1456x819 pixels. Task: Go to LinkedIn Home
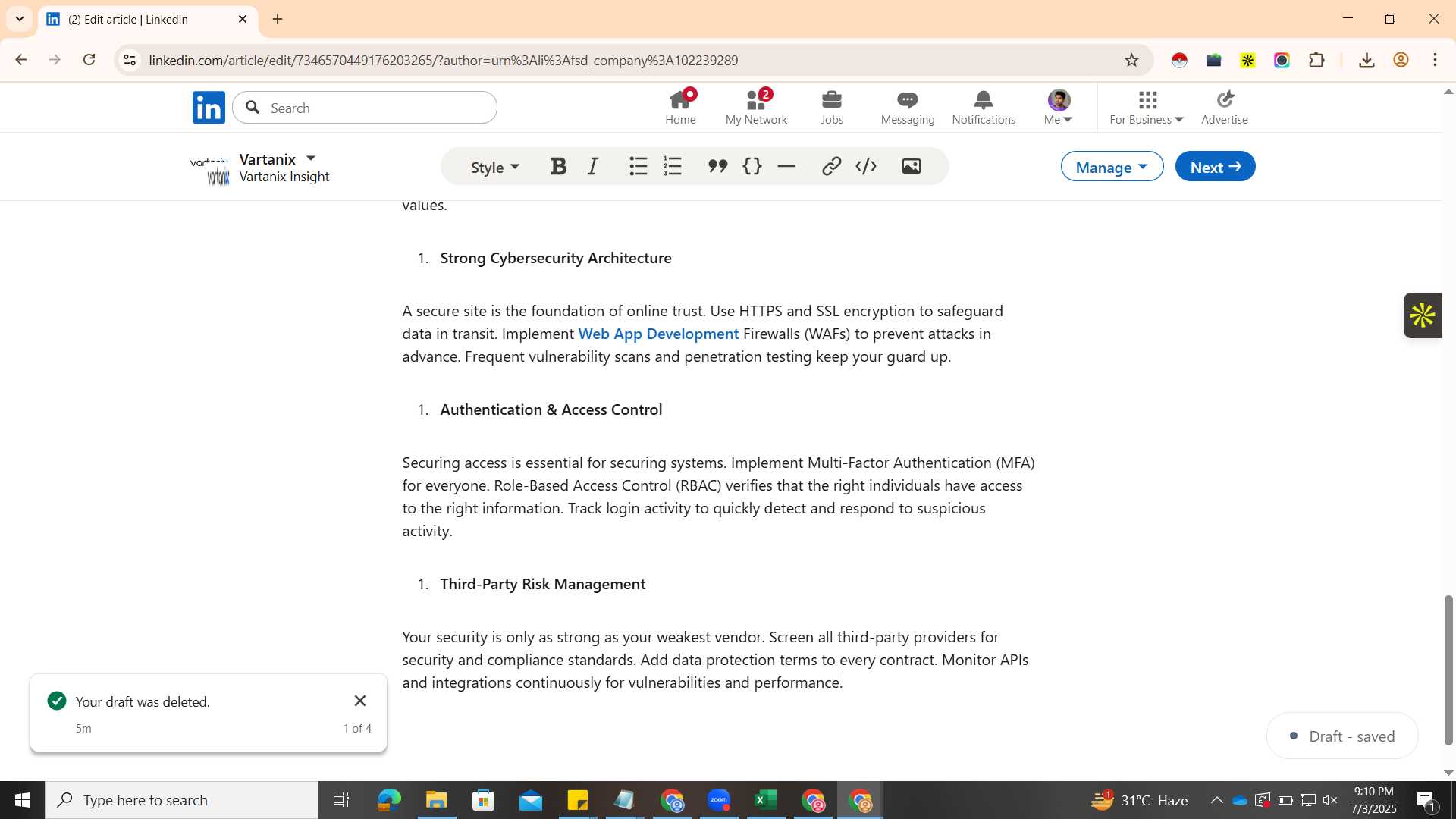[680, 107]
